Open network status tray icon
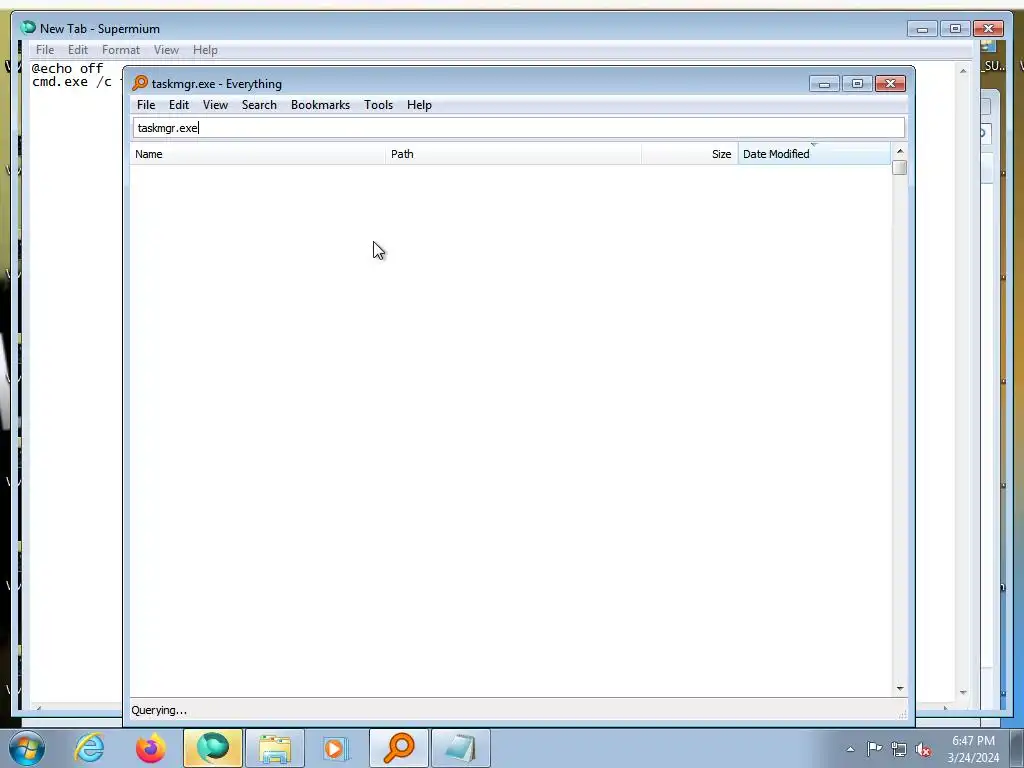 tap(899, 749)
